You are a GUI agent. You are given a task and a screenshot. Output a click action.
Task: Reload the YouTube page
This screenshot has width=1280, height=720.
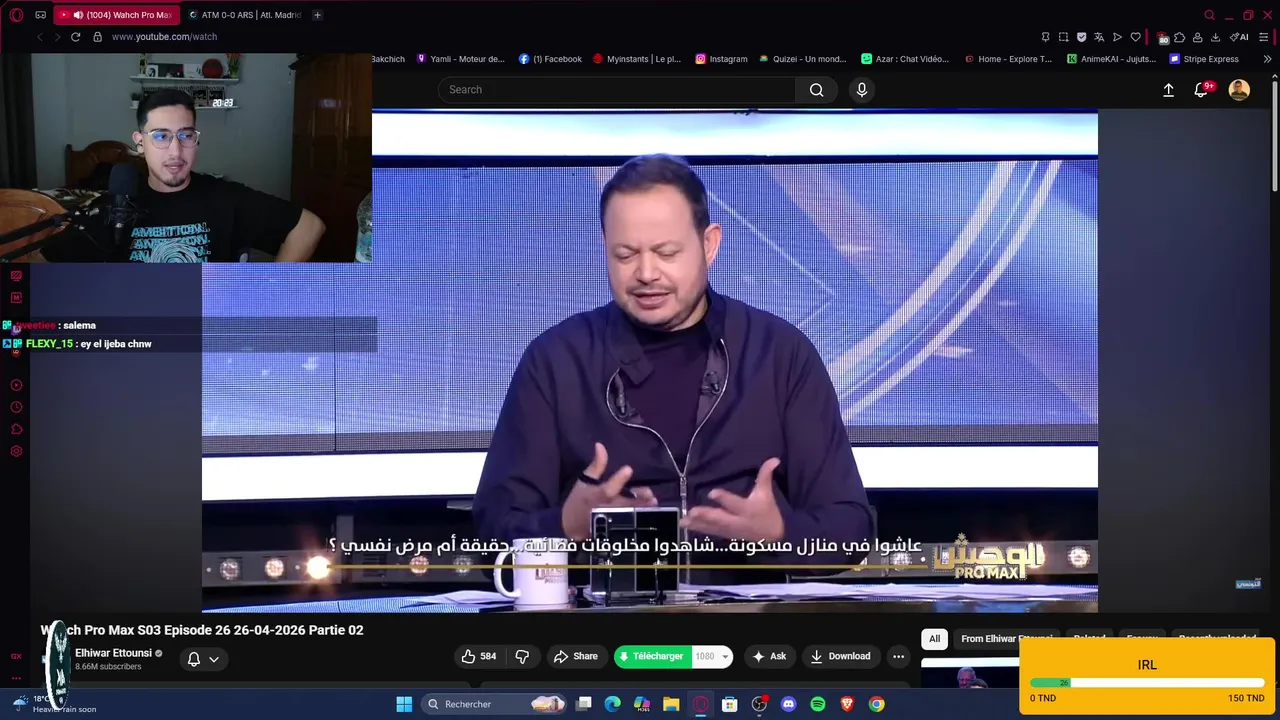tap(75, 37)
